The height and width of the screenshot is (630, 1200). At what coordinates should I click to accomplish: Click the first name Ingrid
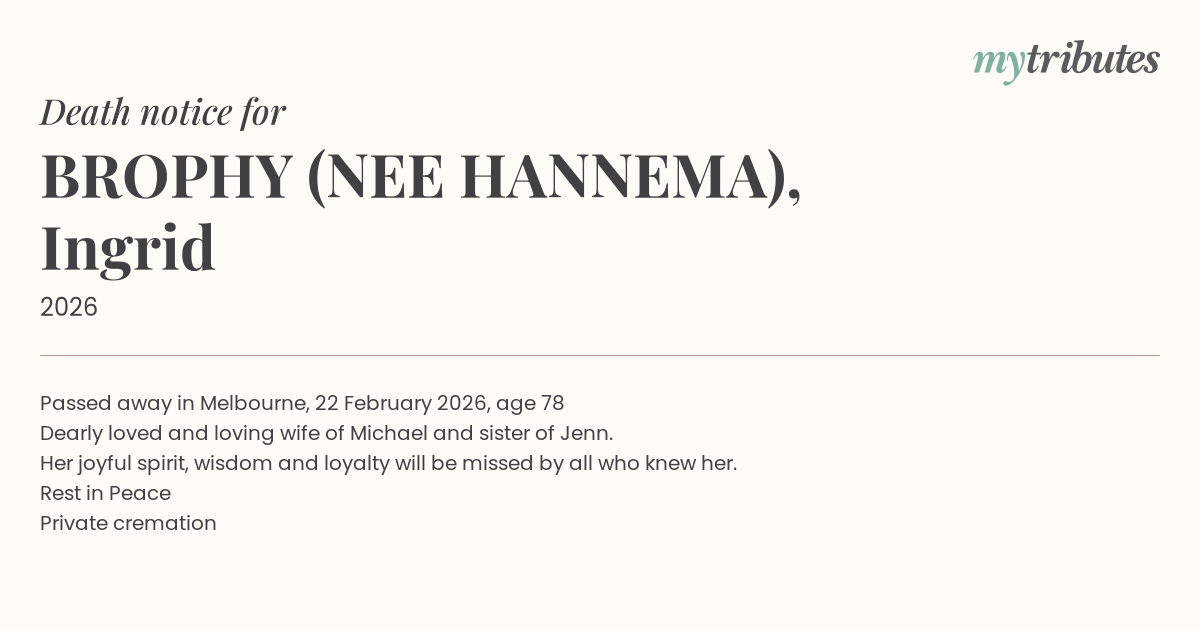pos(128,249)
